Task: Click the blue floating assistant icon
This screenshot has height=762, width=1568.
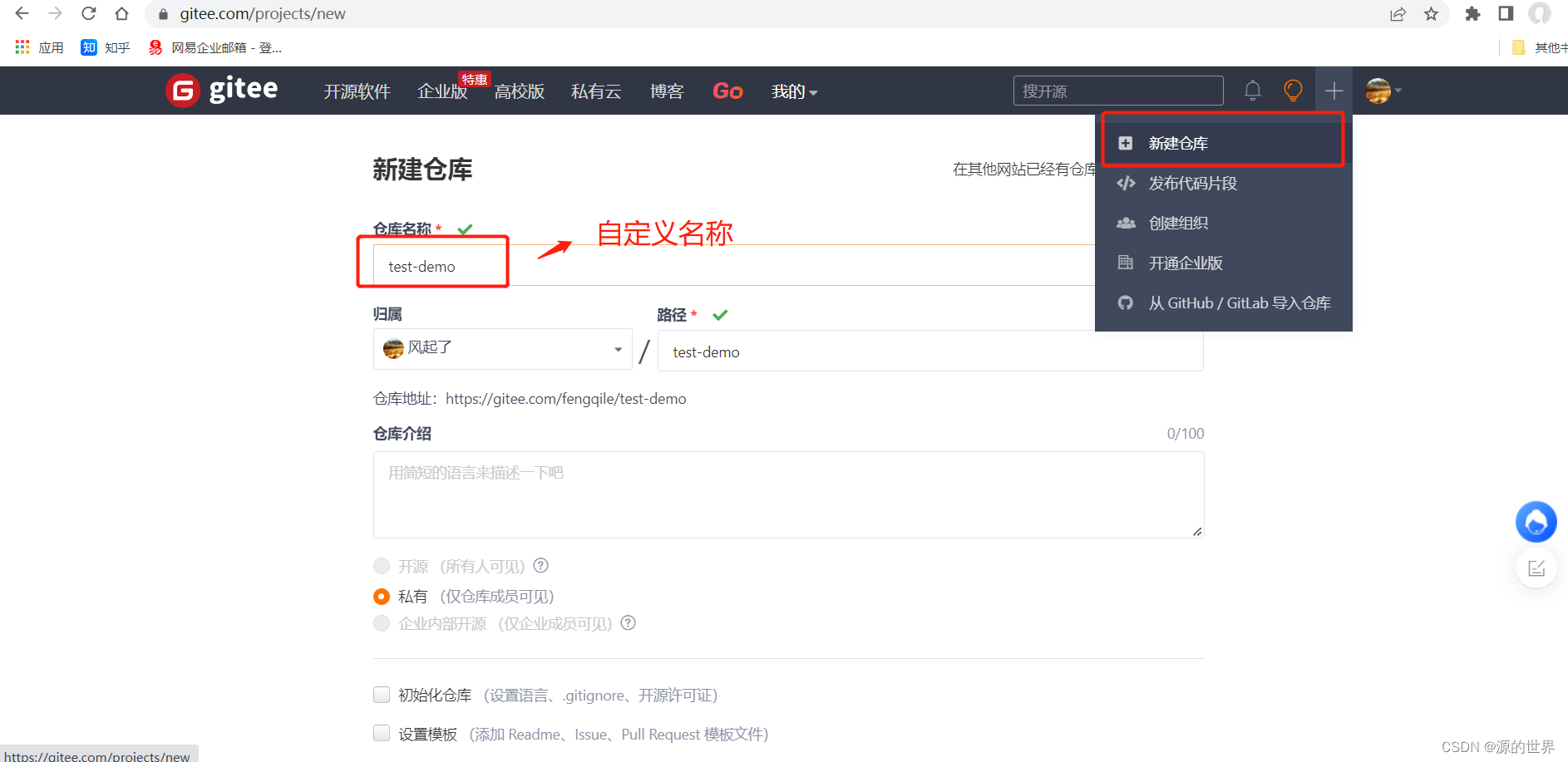Action: tap(1536, 522)
